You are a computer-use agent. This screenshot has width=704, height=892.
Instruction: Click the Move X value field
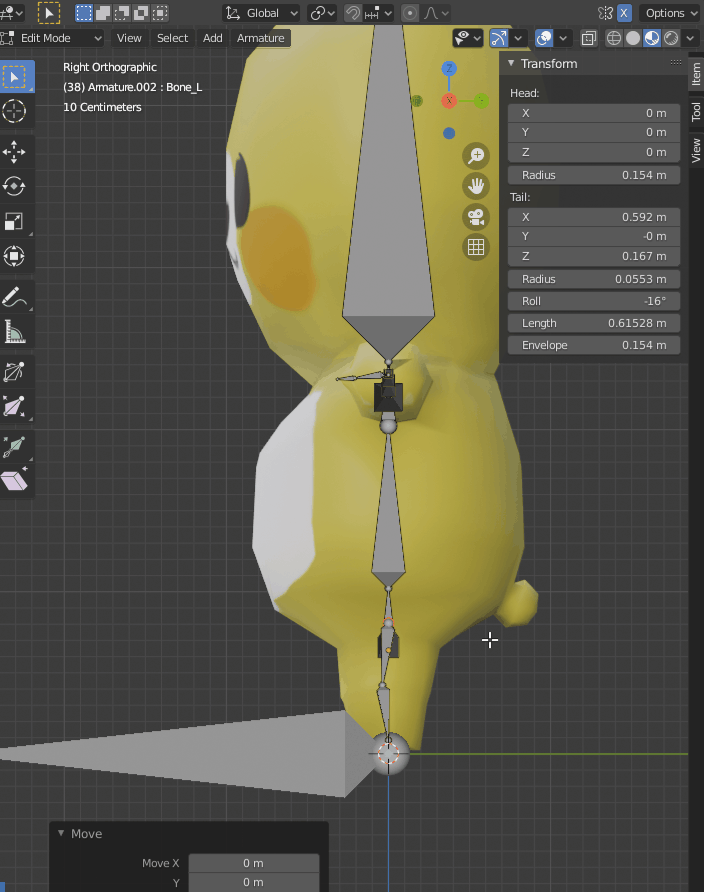254,863
